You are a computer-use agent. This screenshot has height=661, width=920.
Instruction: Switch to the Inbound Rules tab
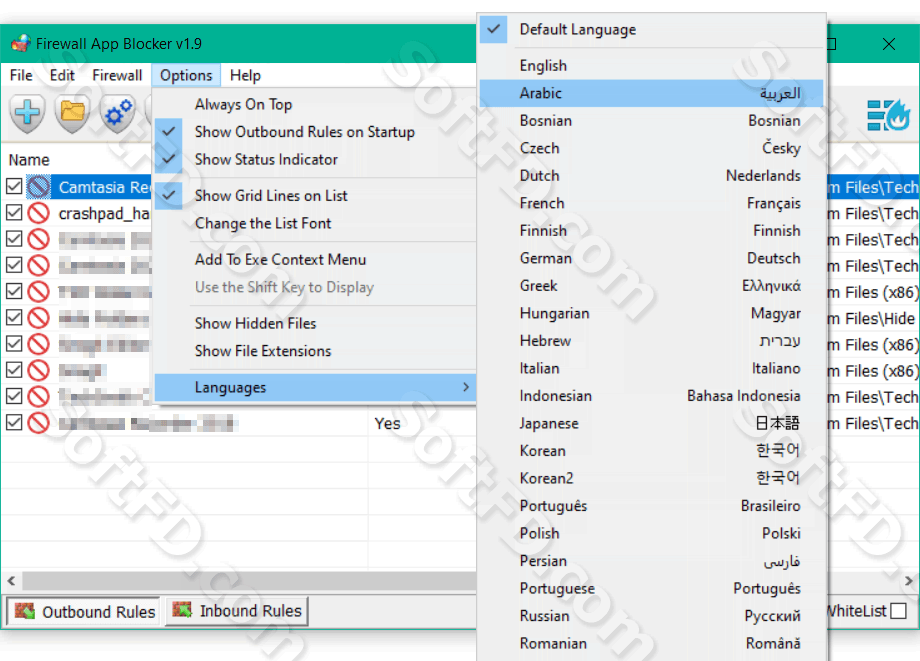[x=237, y=611]
